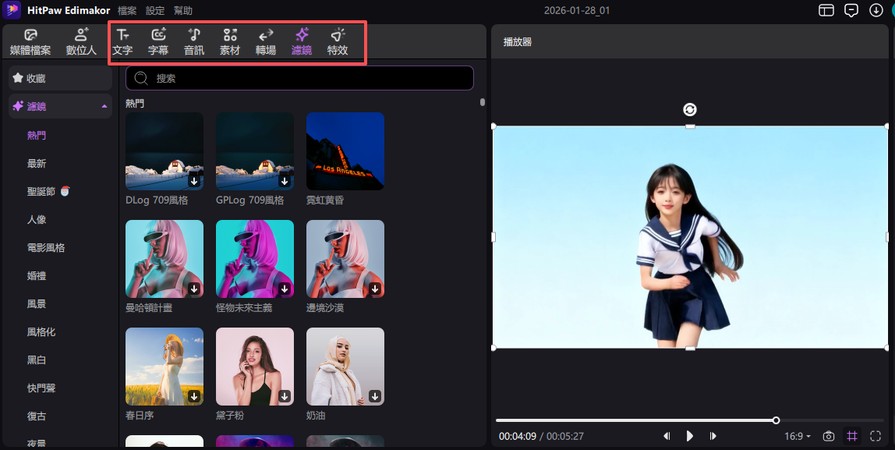Select the 熱門 filter category
895x450 pixels.
coord(37,135)
